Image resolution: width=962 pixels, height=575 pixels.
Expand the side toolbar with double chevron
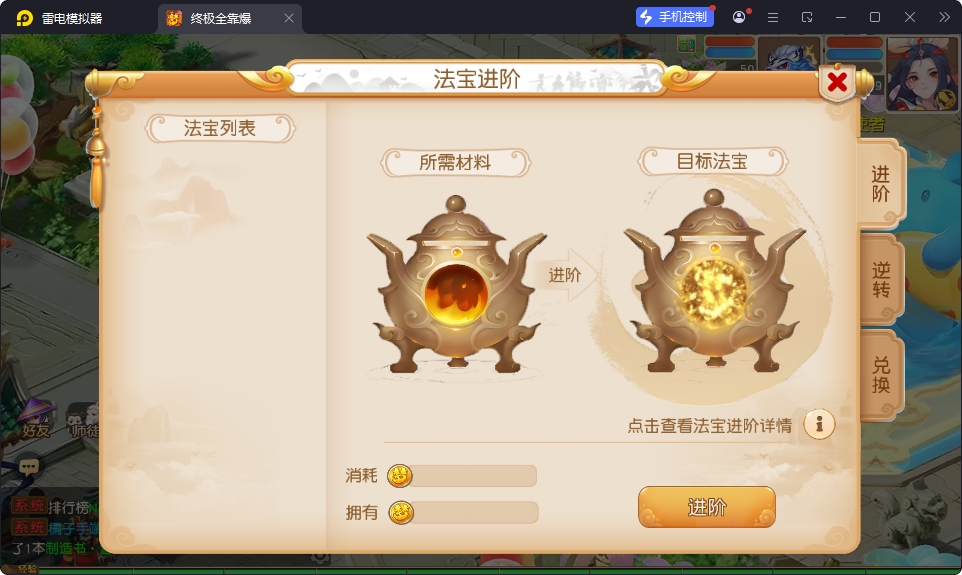(944, 17)
